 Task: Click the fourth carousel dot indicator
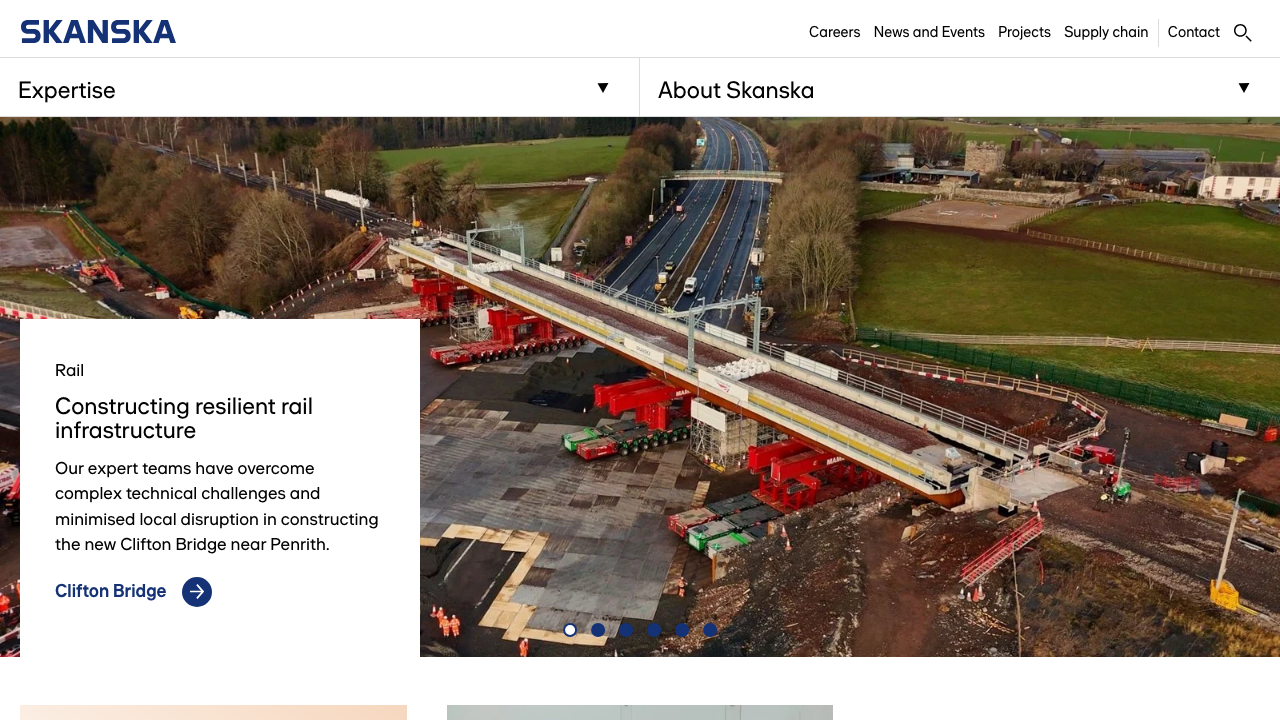tap(654, 630)
